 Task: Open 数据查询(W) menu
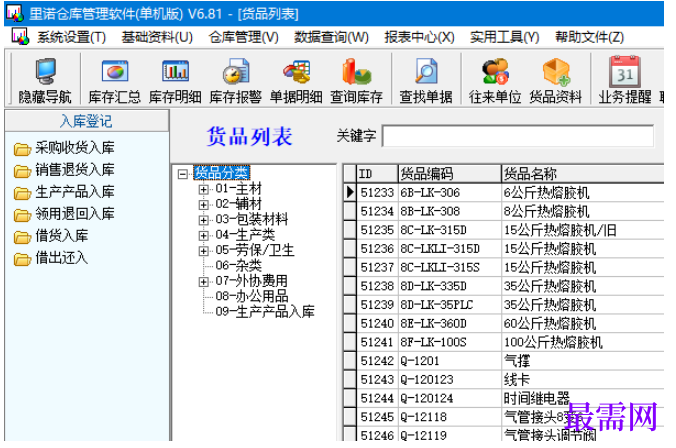point(331,37)
